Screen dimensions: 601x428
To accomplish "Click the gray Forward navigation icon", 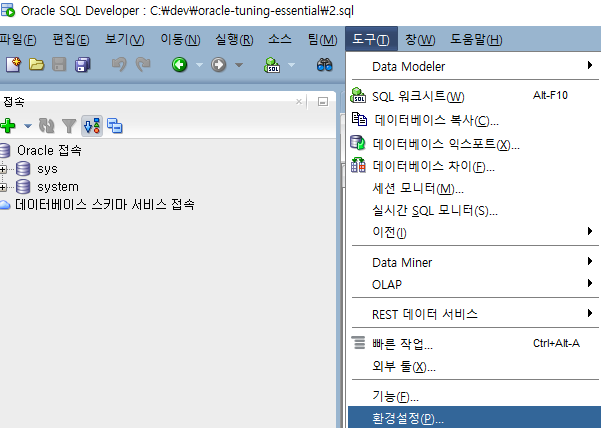I will [x=218, y=64].
